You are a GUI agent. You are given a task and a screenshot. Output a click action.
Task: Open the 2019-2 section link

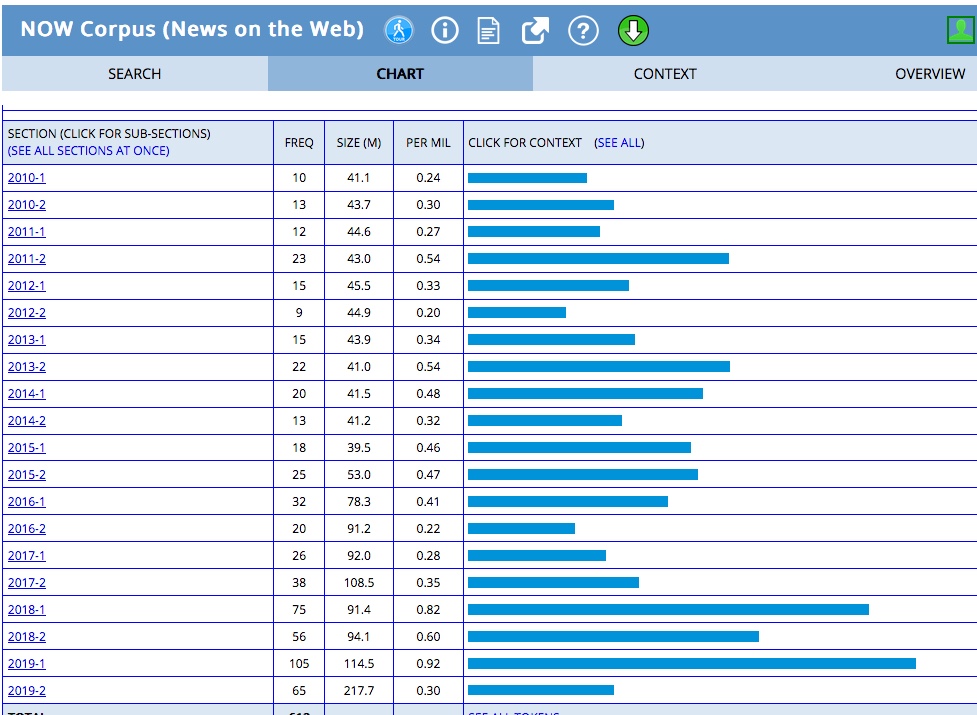(x=26, y=691)
